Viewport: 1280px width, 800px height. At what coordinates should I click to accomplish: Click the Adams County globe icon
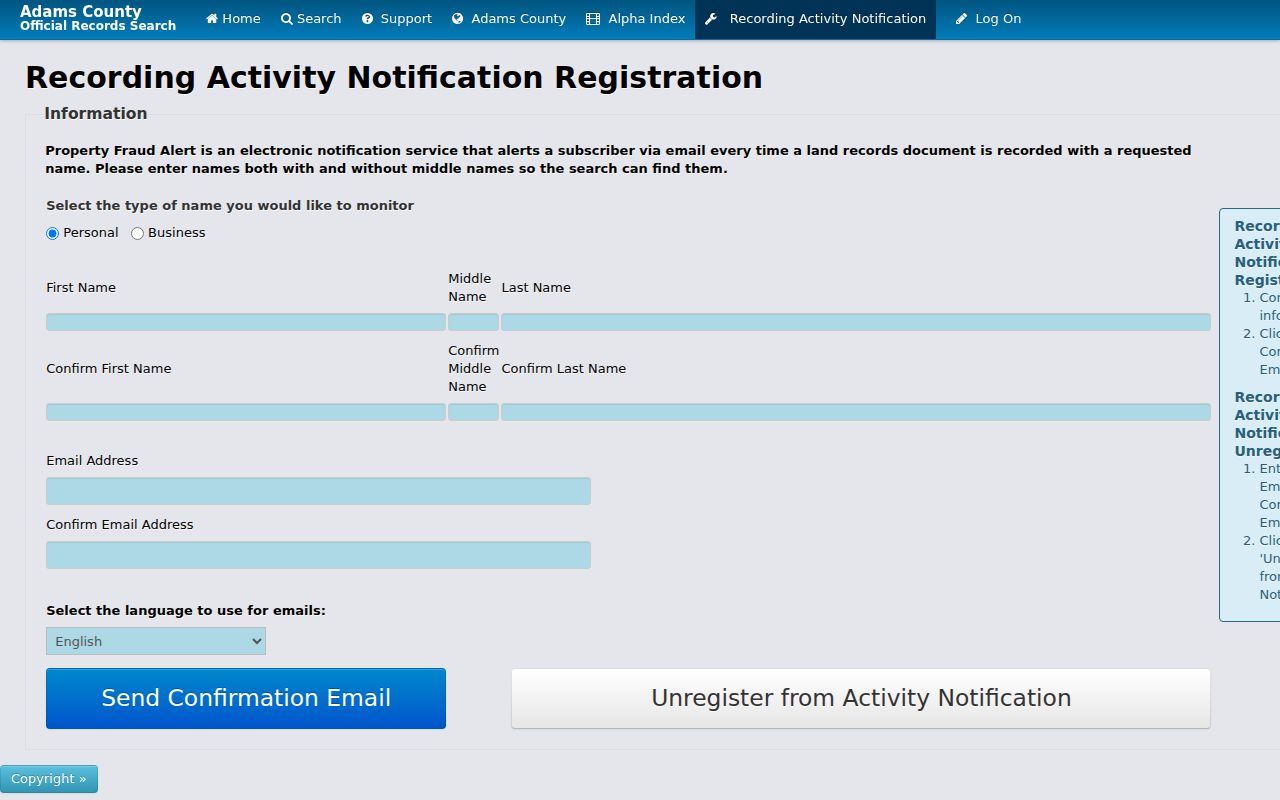pos(458,19)
